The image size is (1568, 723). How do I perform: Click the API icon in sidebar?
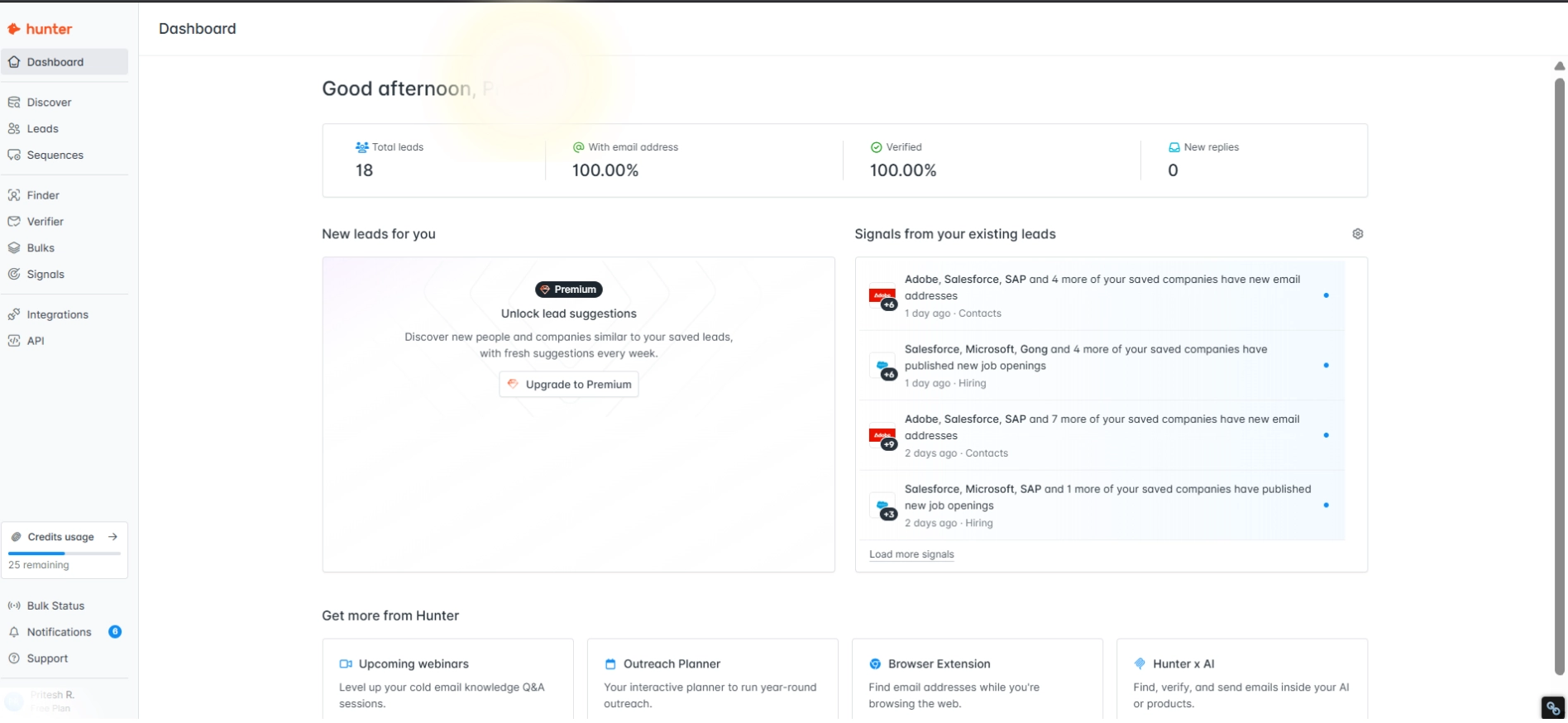click(14, 341)
